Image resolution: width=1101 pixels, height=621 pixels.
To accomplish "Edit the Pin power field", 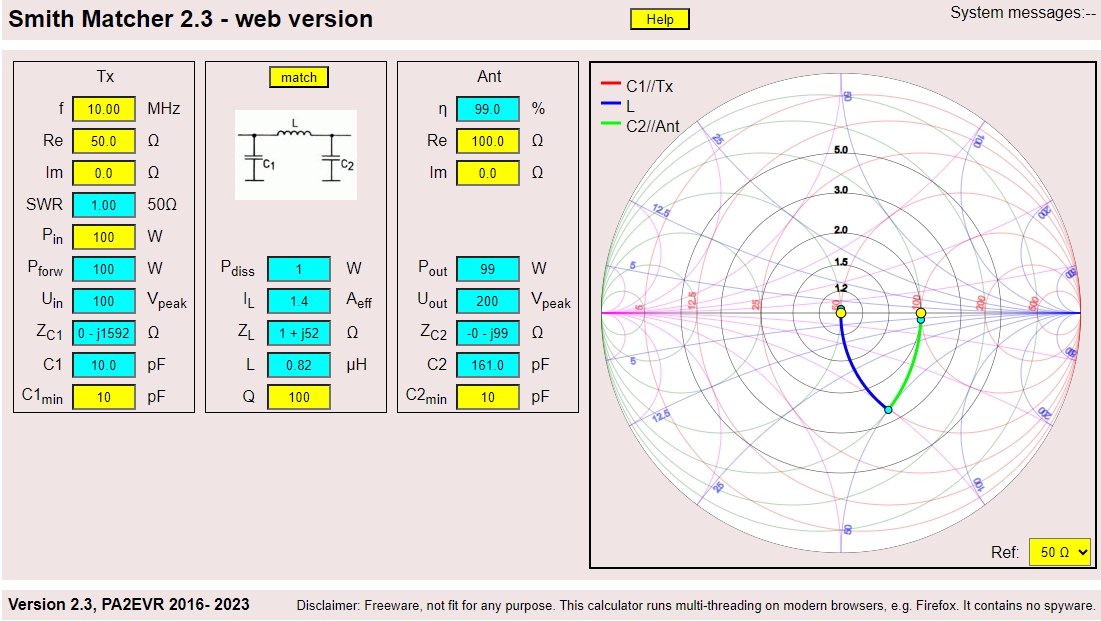I will [x=104, y=237].
